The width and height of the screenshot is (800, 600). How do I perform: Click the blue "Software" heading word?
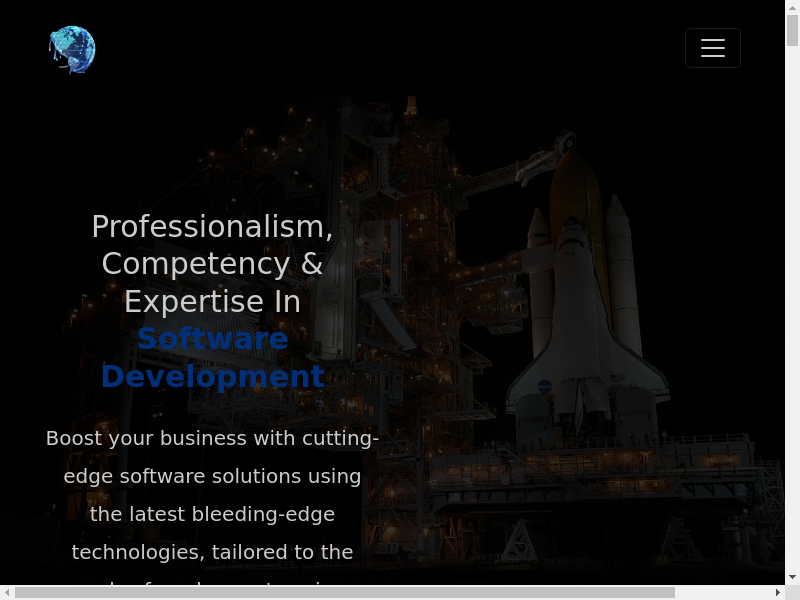[212, 339]
